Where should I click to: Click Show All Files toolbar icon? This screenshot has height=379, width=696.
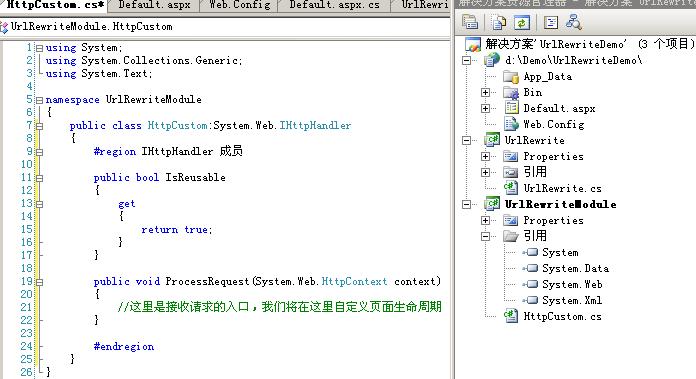pos(498,22)
